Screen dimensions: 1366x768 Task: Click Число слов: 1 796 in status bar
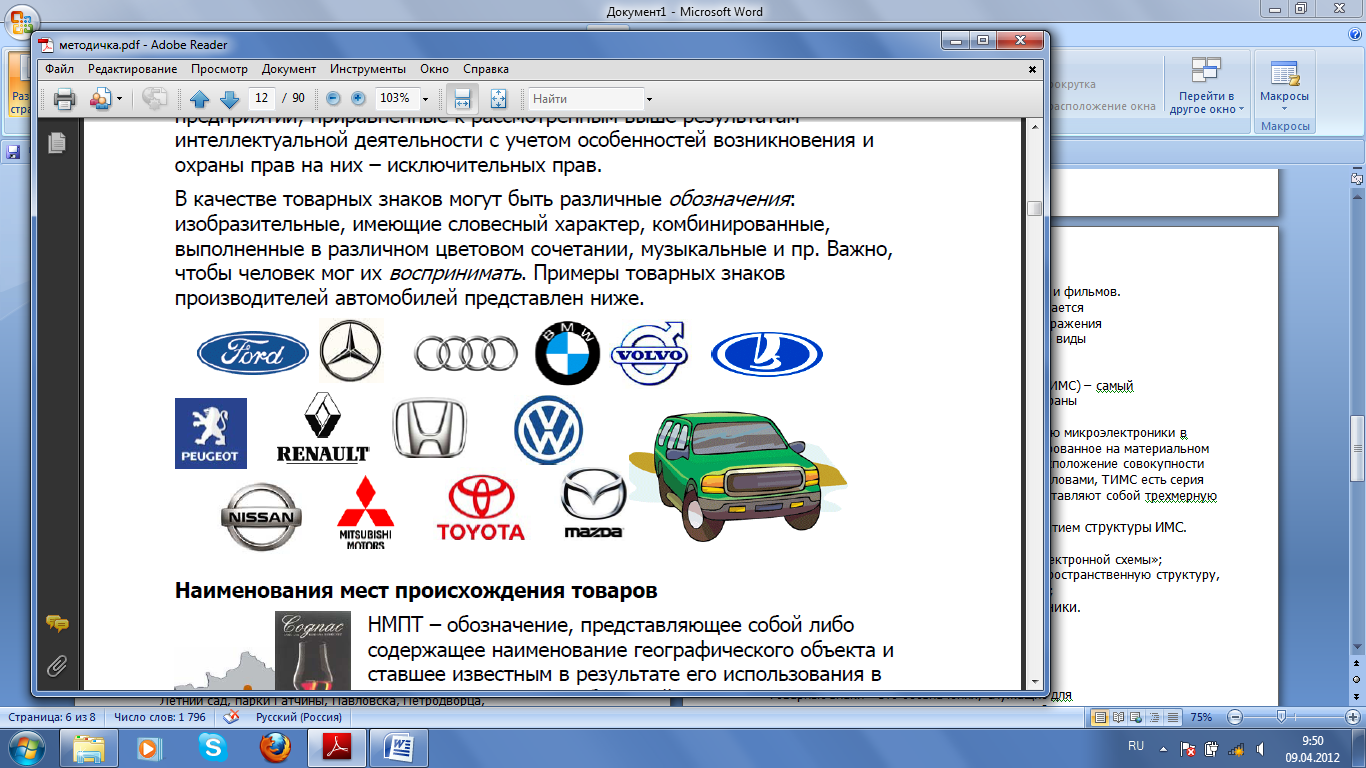pos(160,717)
